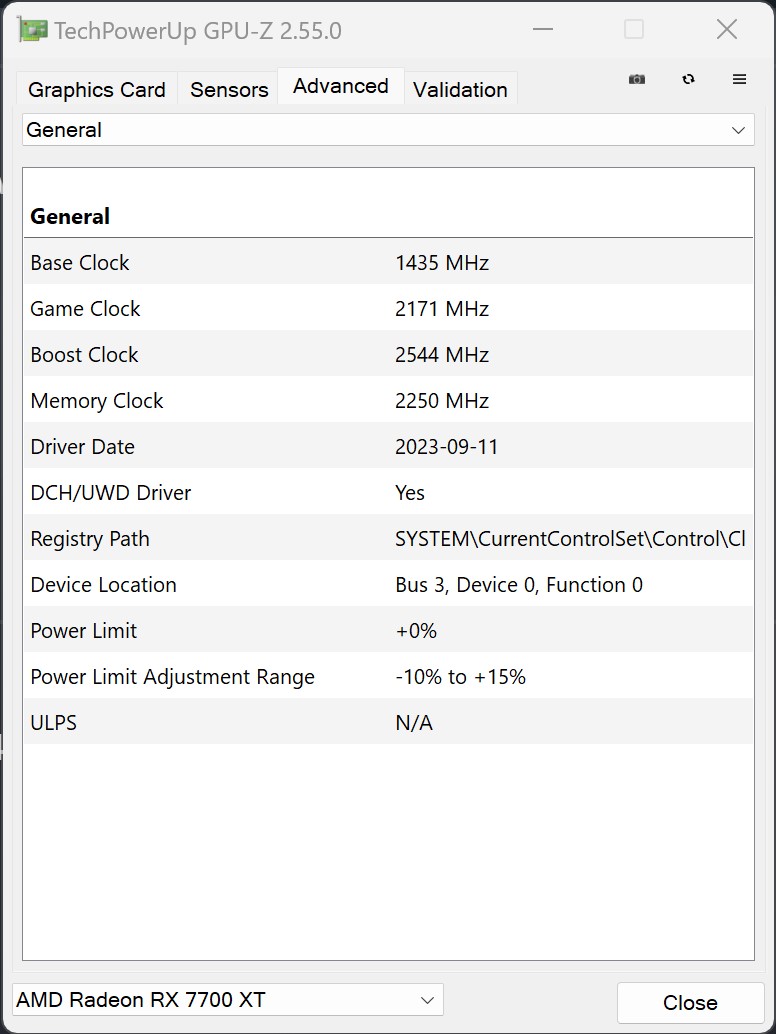
Task: Click the 2544 MHz value
Action: 442,355
